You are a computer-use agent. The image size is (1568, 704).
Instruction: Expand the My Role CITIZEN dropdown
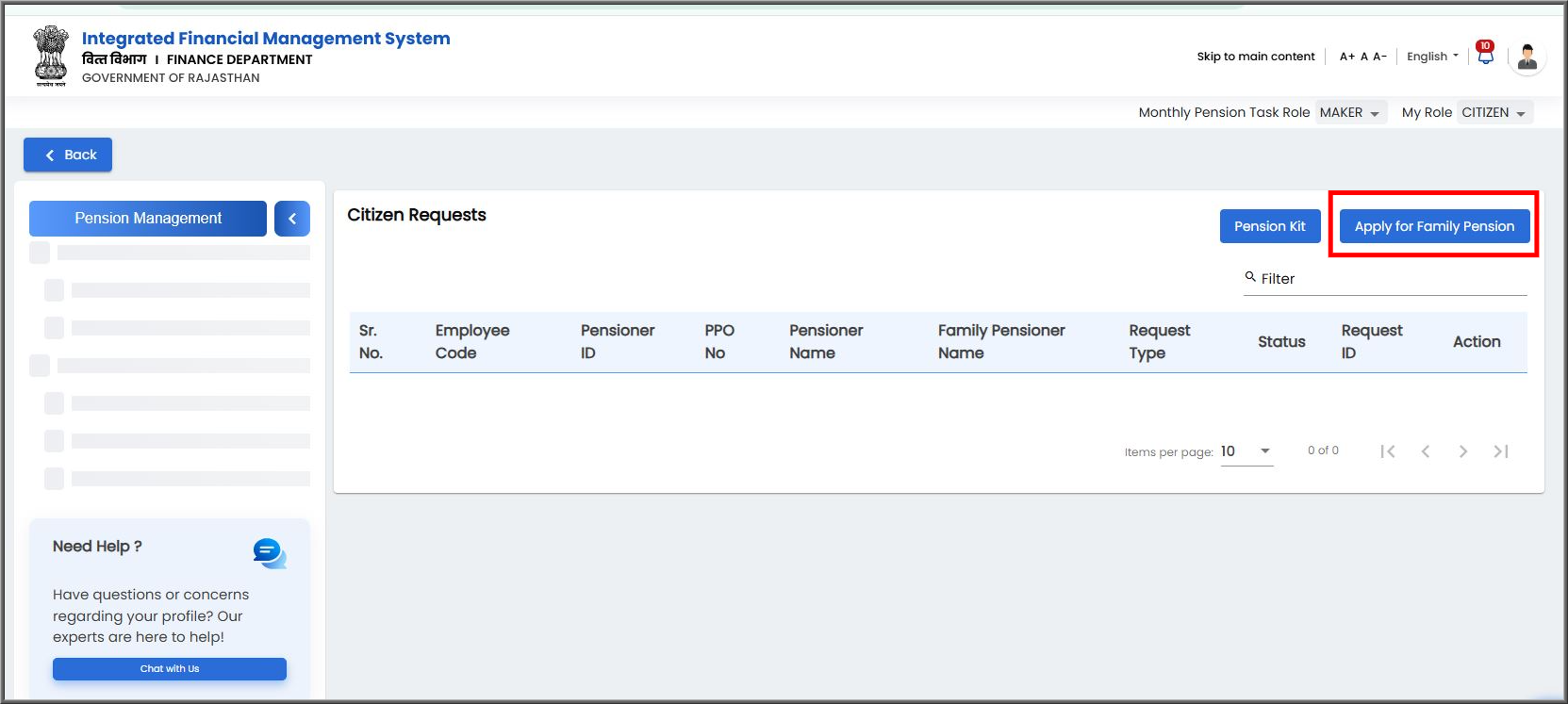(x=1494, y=112)
